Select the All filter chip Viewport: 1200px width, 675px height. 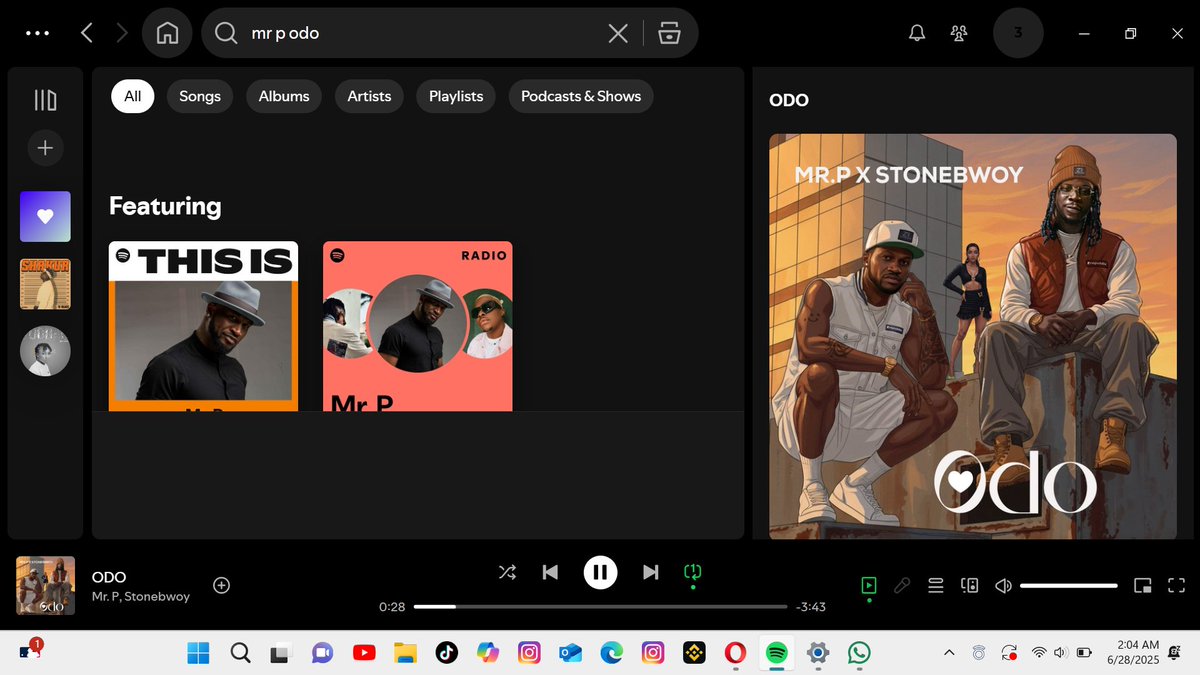tap(133, 96)
